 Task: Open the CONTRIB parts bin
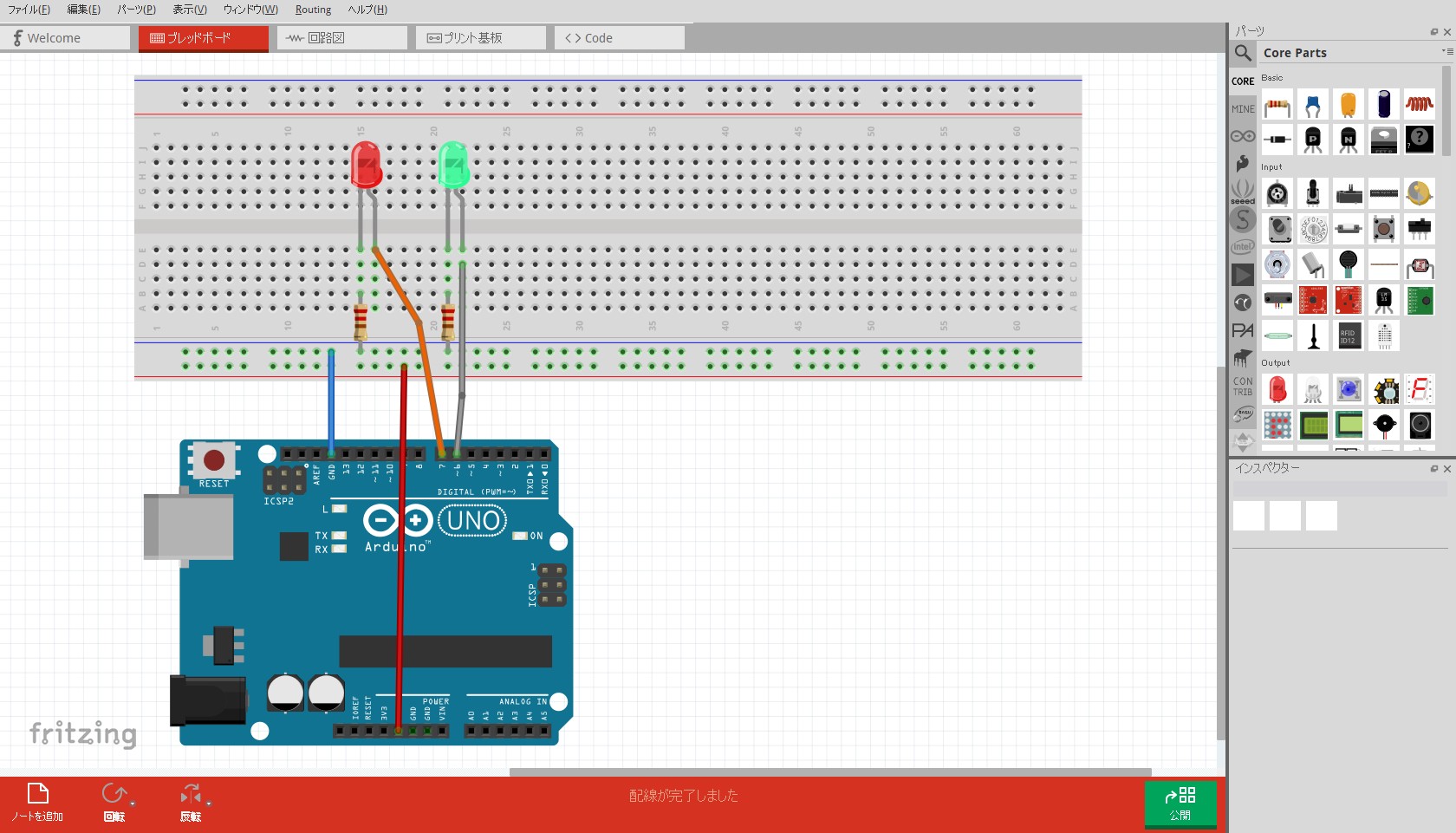tap(1242, 385)
